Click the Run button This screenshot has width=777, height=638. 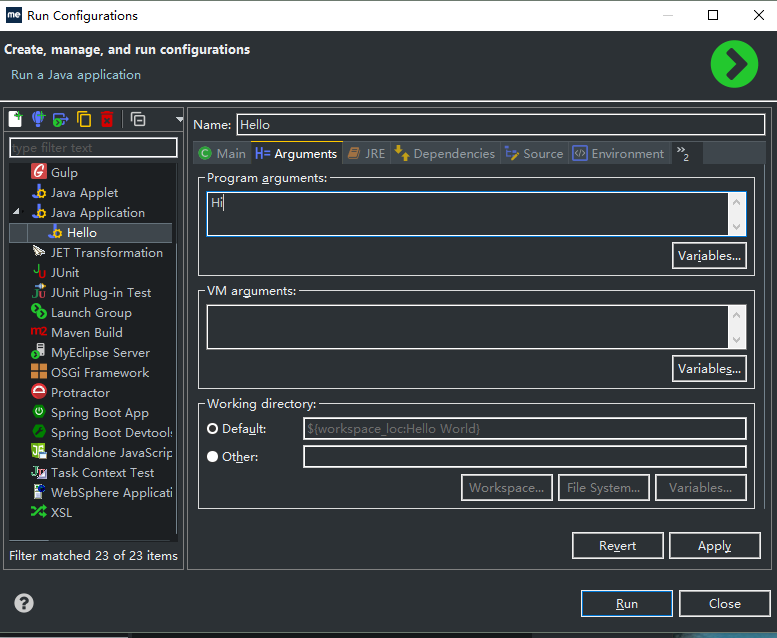[x=627, y=604]
